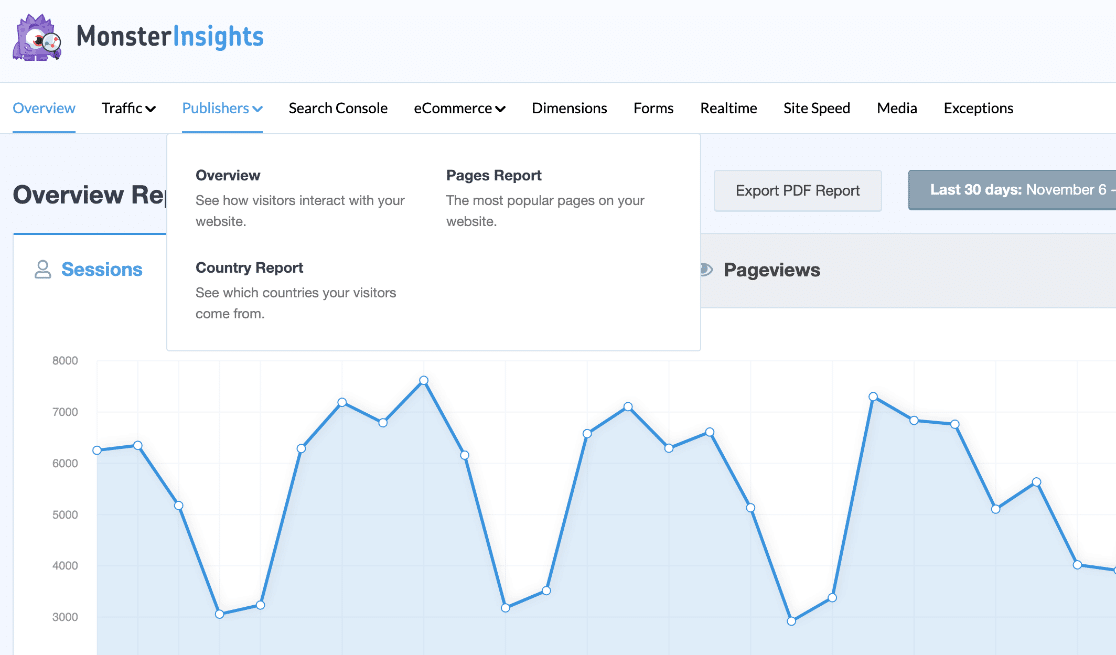Click the highest peak data point on chart
Screen dimensions: 1116x655
tap(422, 381)
